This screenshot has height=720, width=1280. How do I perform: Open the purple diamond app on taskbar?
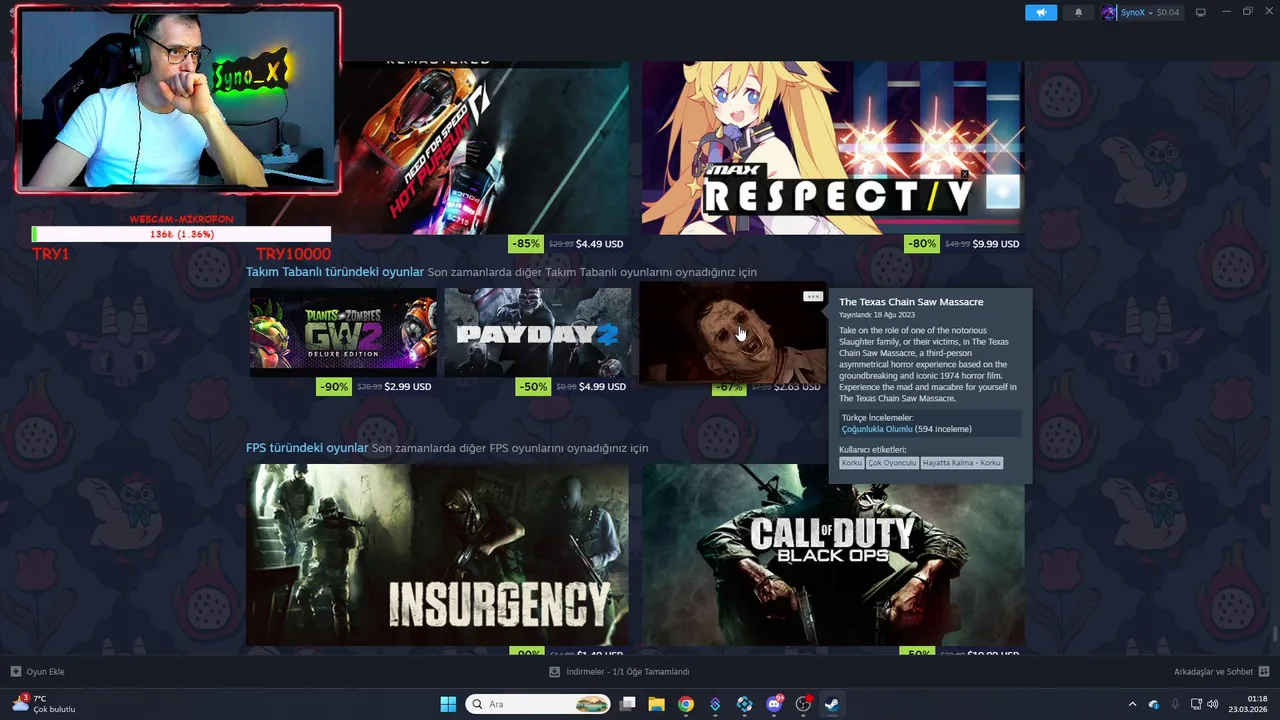[x=715, y=704]
